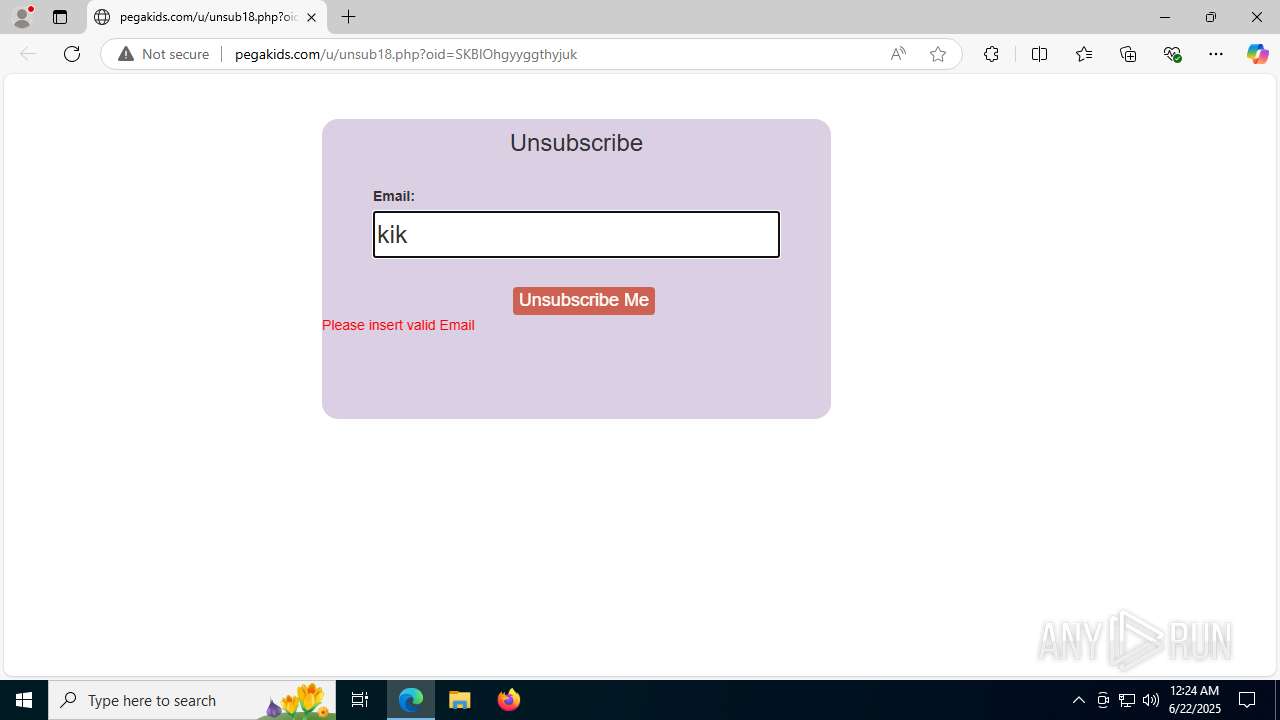This screenshot has height=720, width=1280.
Task: Open the Collections icon
Action: pos(1128,54)
